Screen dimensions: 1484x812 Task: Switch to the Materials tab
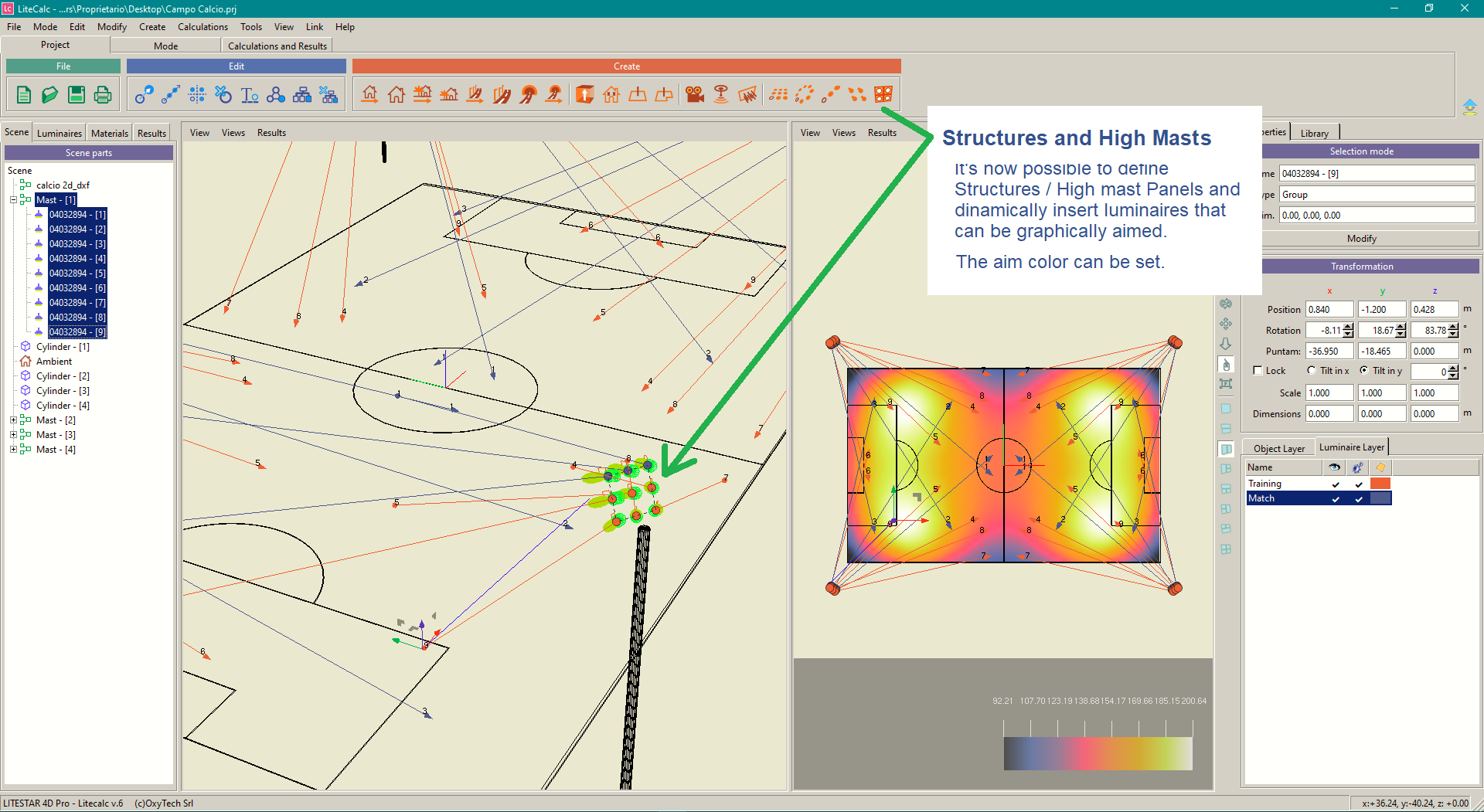tap(110, 133)
